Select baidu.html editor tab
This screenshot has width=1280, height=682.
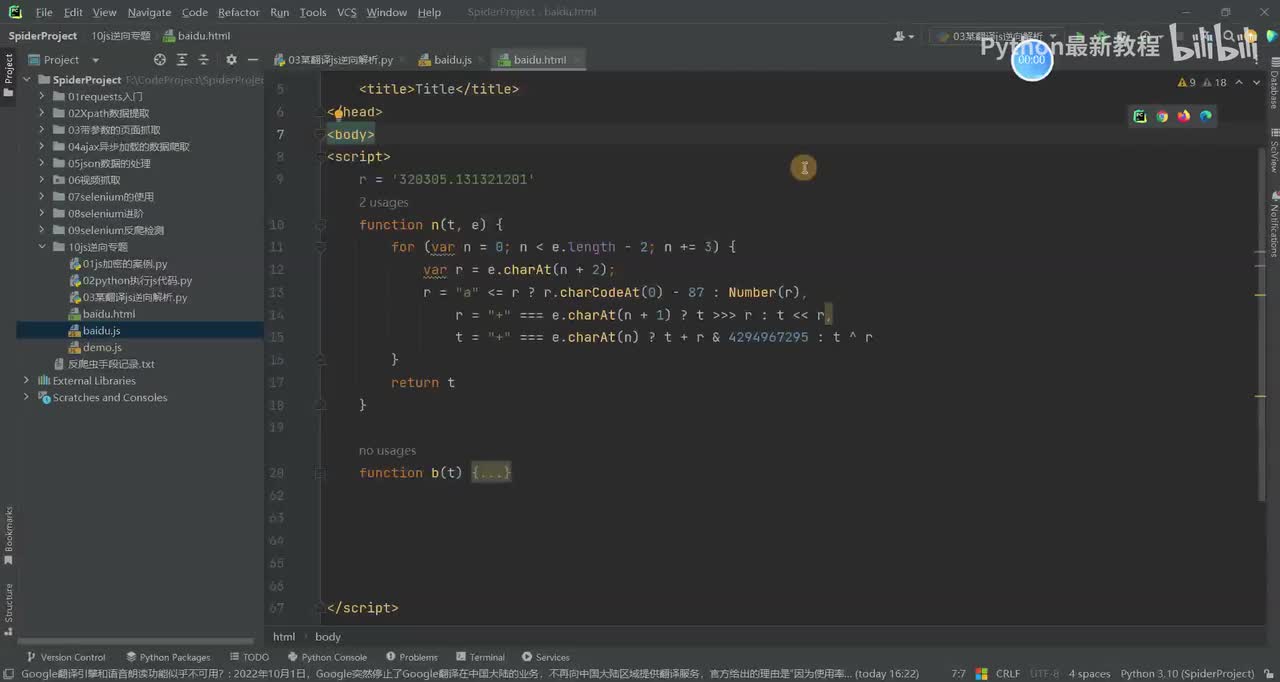pos(540,60)
